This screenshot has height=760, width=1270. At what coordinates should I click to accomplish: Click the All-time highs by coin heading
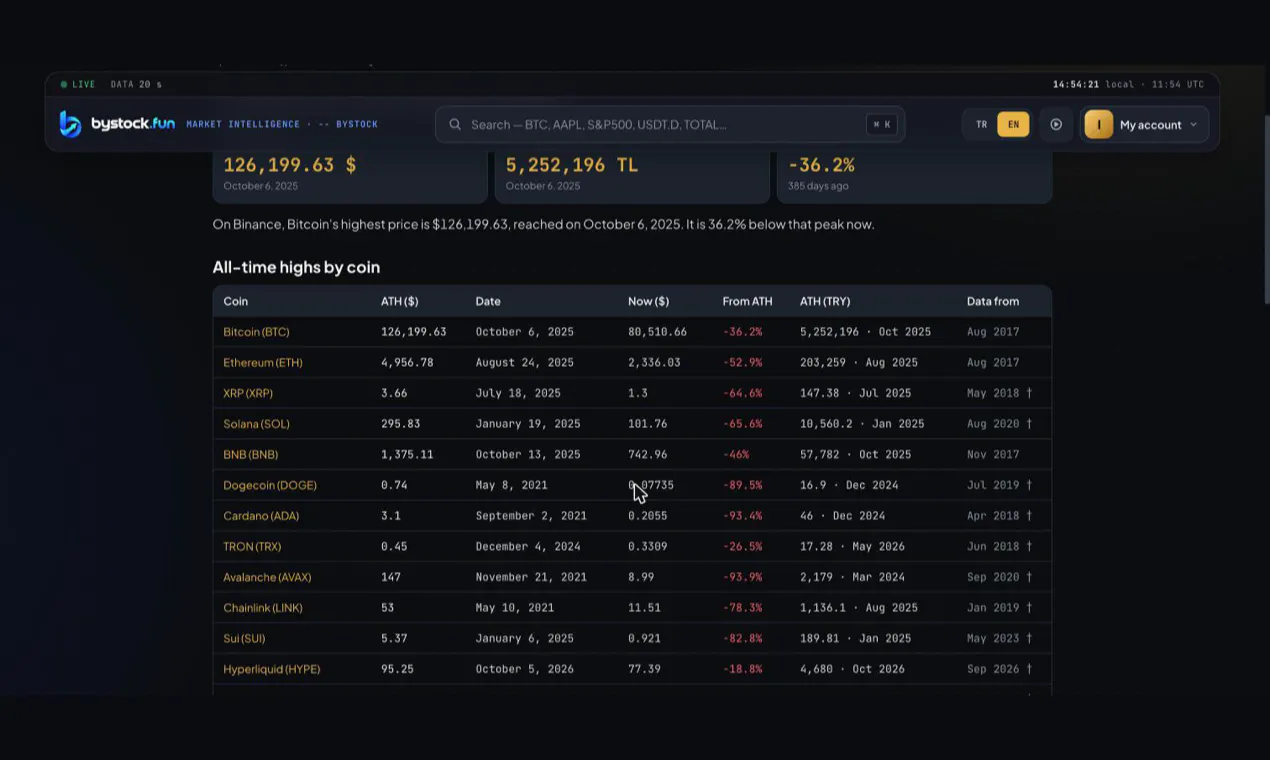296,267
